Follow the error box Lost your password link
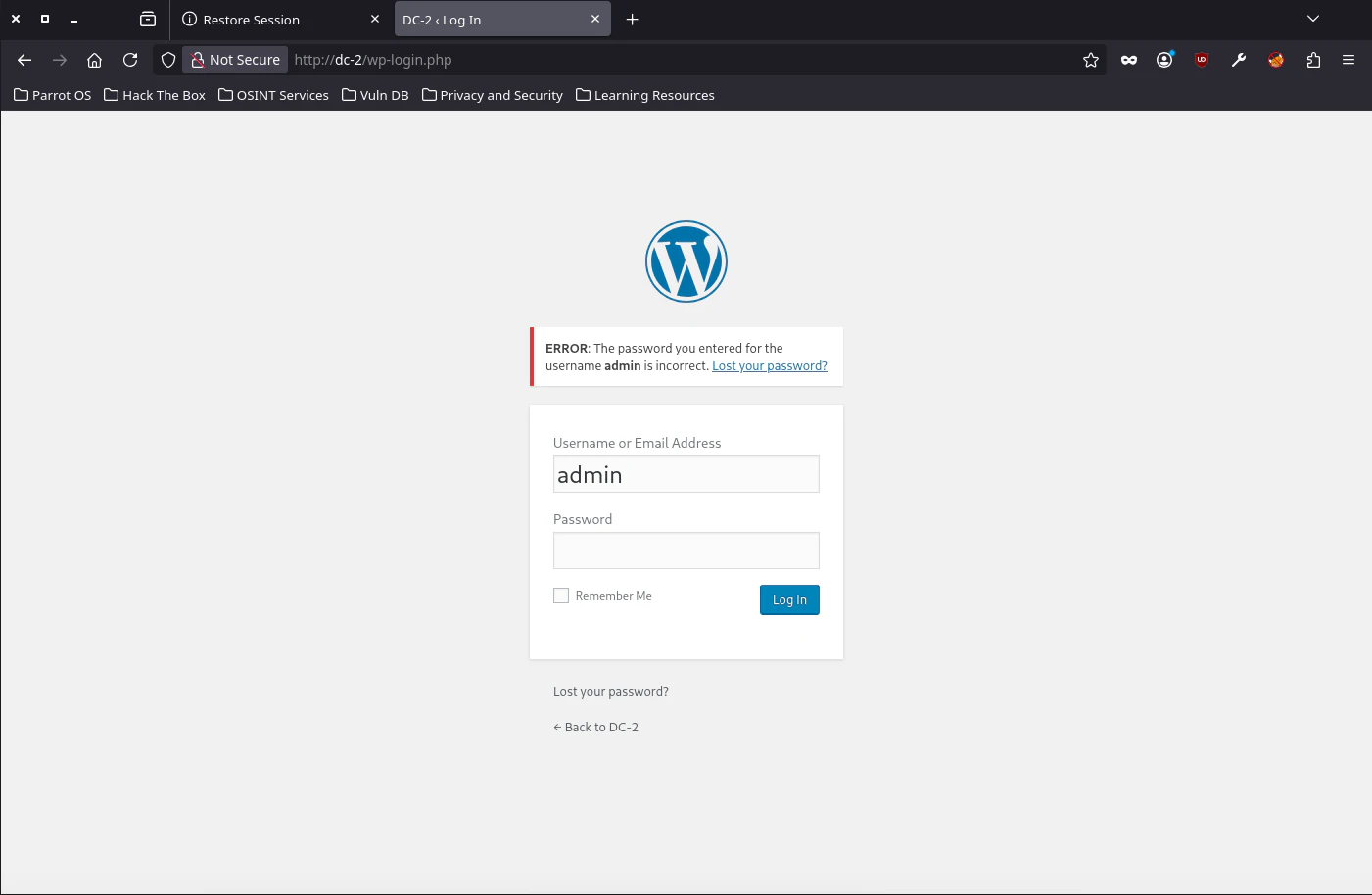This screenshot has height=895, width=1372. coord(770,366)
